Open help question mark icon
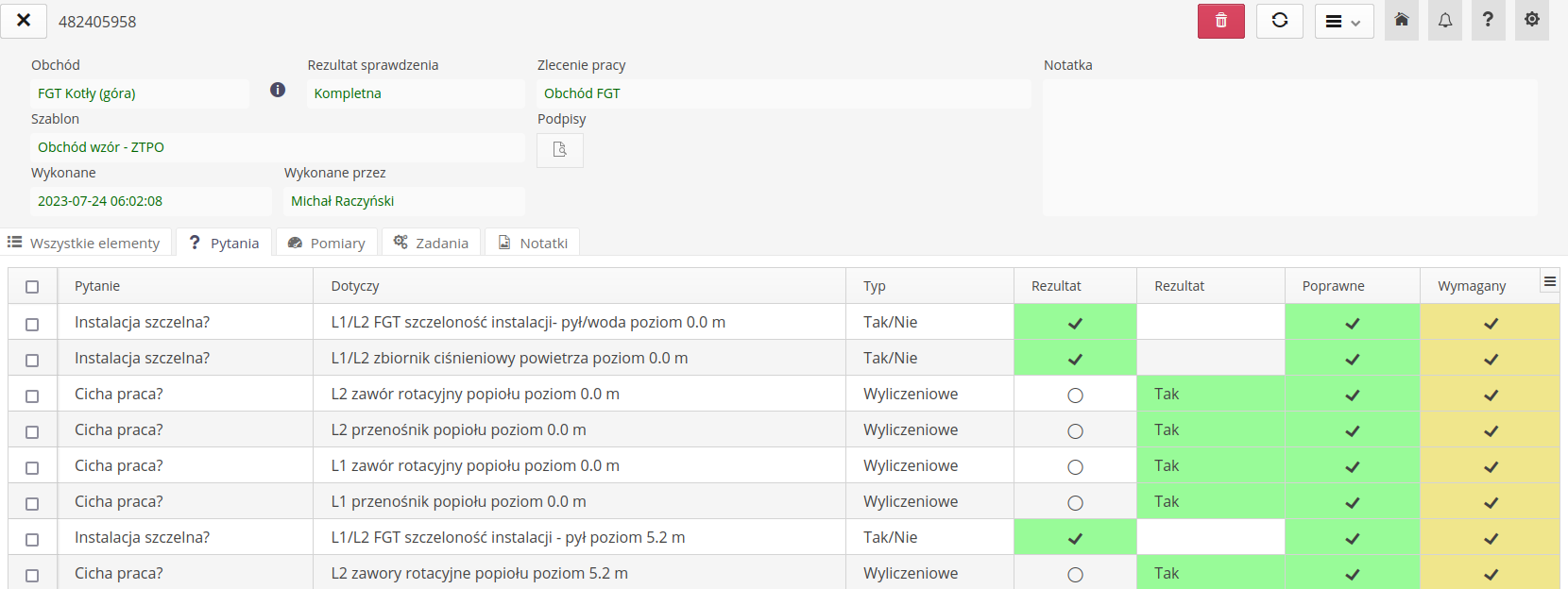The height and width of the screenshot is (589, 1568). click(1488, 20)
